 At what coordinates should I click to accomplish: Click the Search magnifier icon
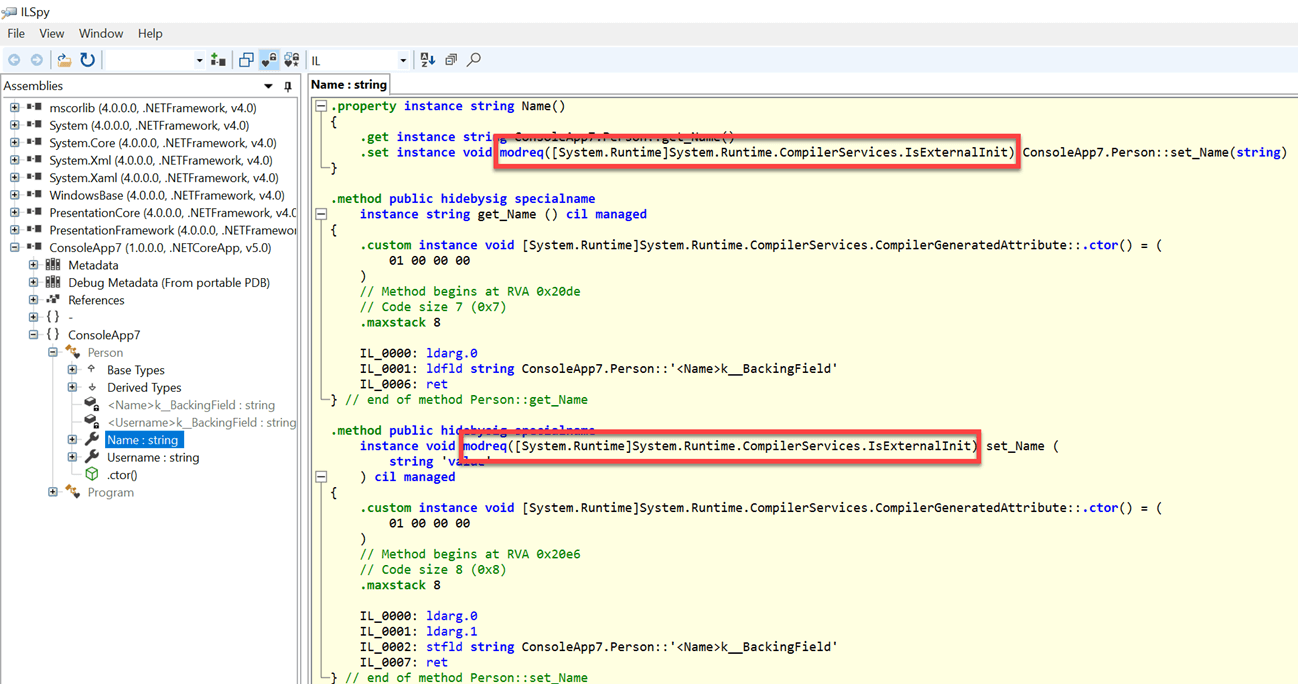(x=474, y=60)
